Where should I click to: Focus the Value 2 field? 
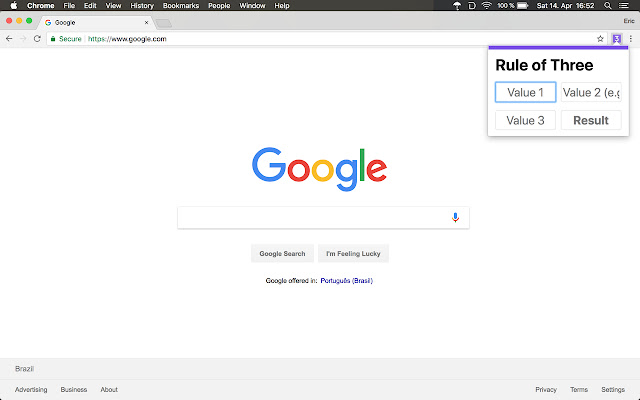click(591, 92)
